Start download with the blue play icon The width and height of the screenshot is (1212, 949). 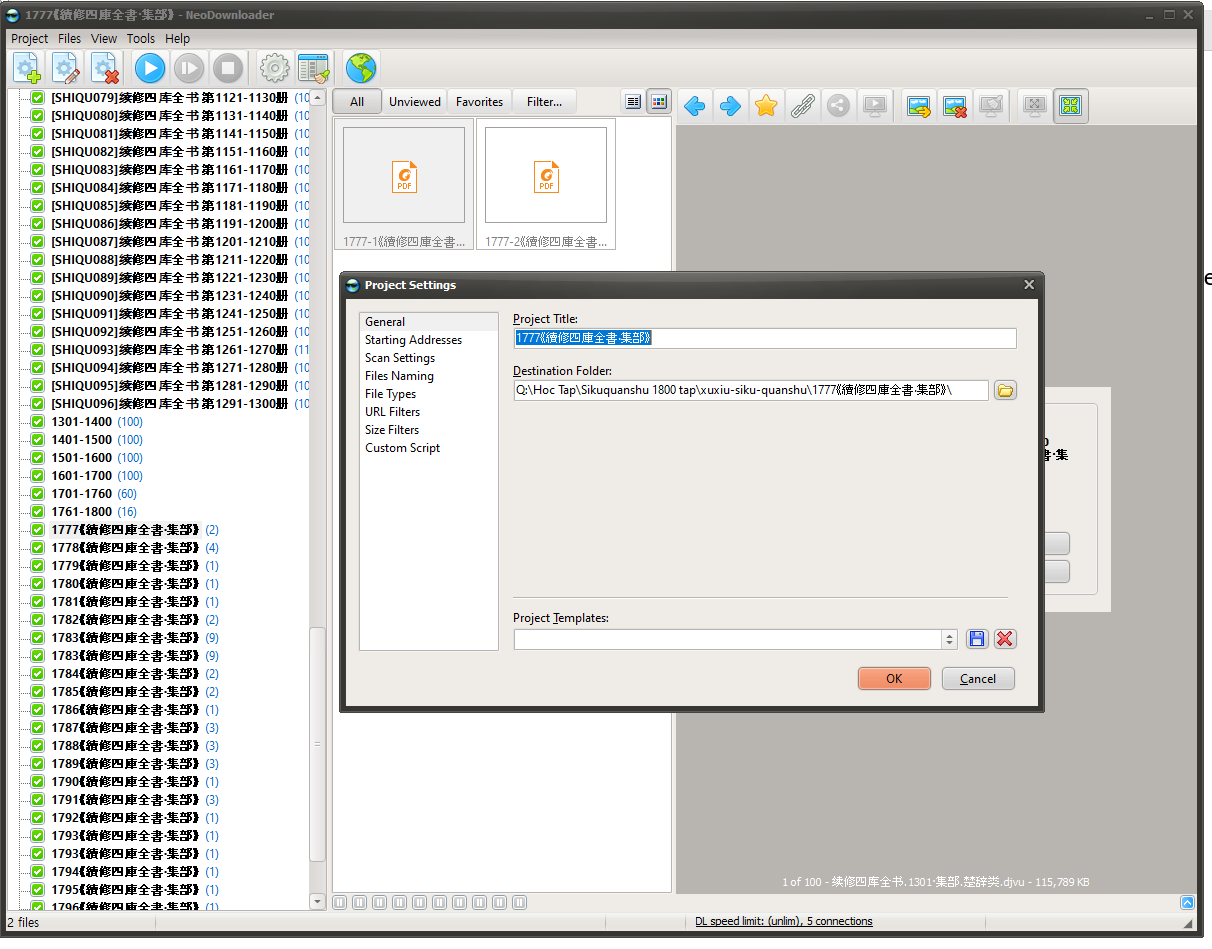tap(150, 68)
